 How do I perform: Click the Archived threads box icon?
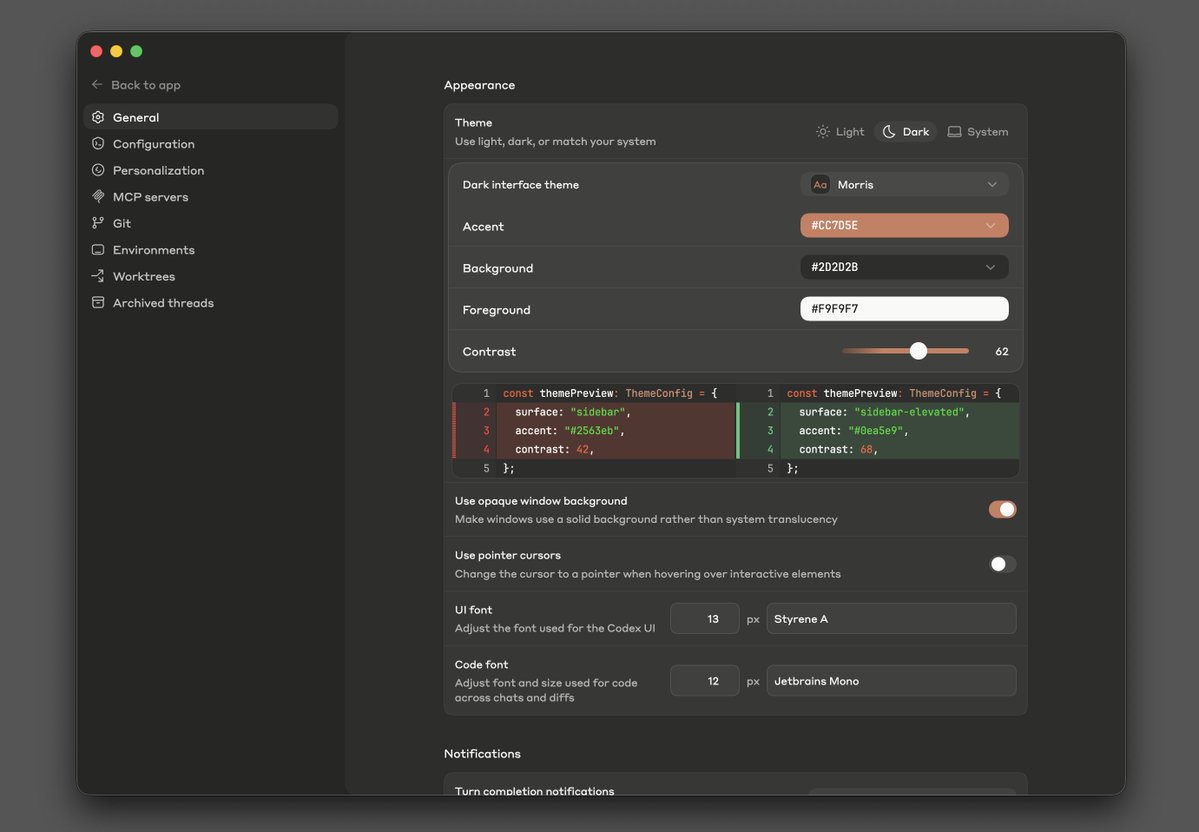[98, 302]
